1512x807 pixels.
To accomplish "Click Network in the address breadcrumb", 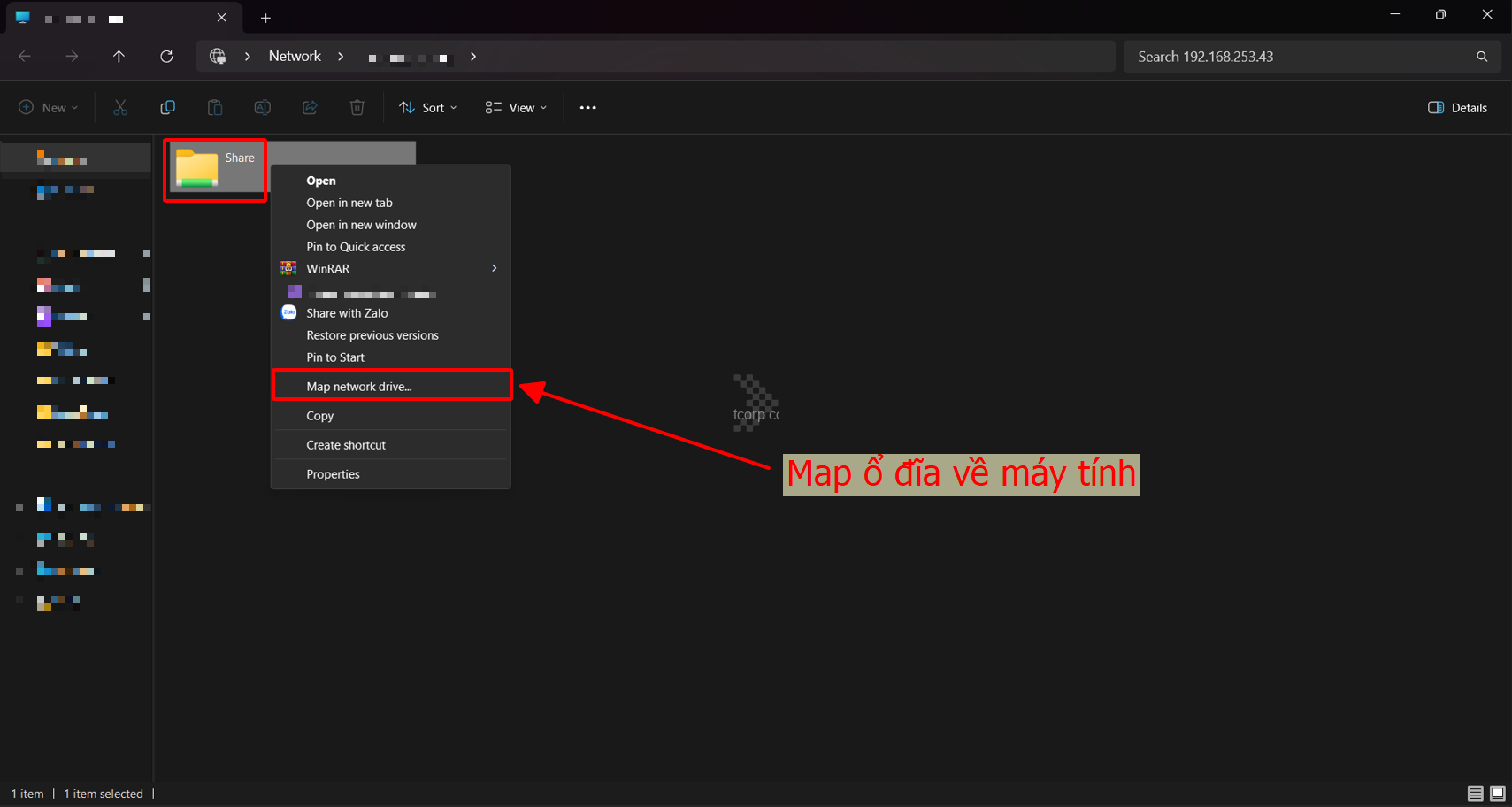I will tap(295, 57).
